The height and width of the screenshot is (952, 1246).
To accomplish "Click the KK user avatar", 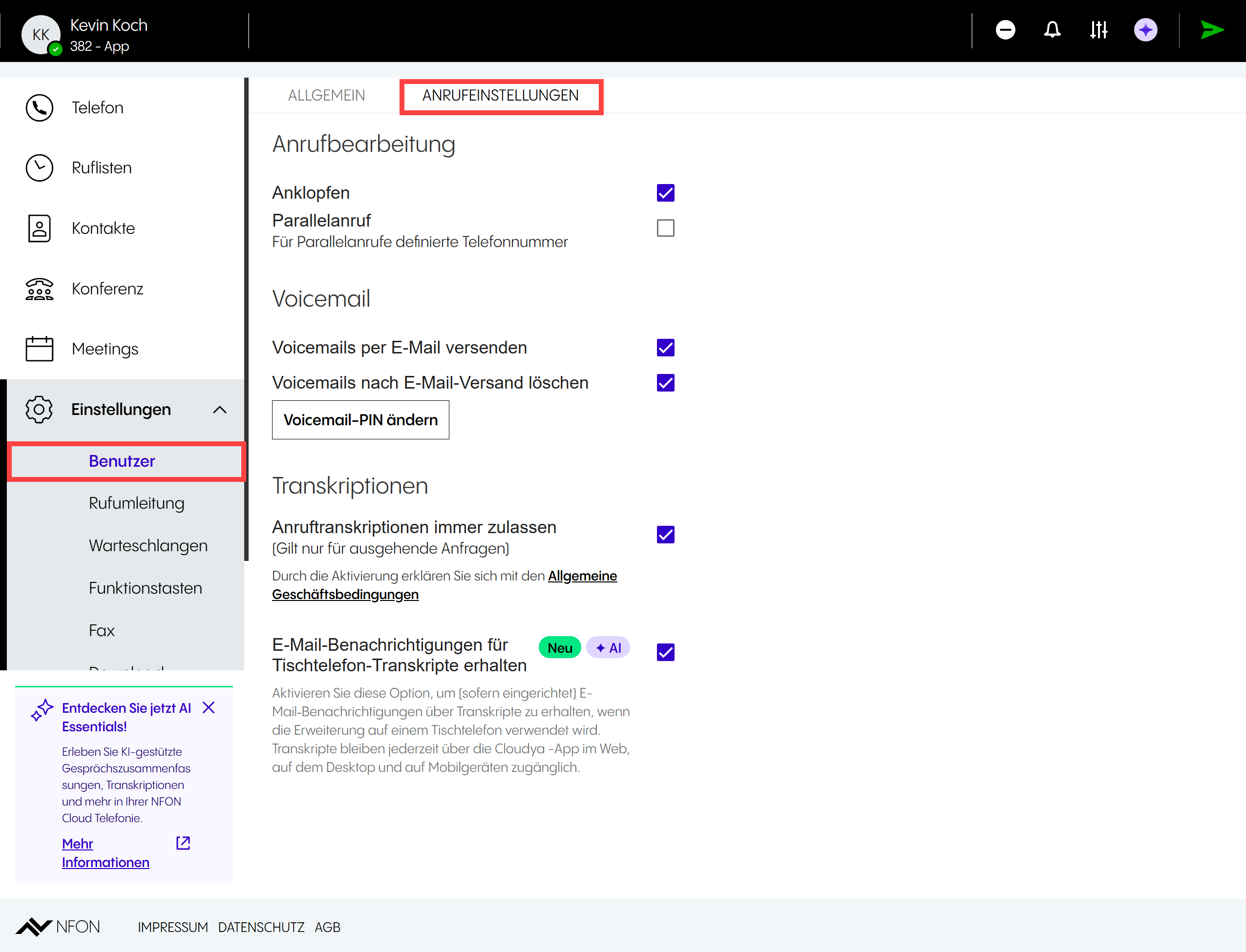I will [40, 34].
